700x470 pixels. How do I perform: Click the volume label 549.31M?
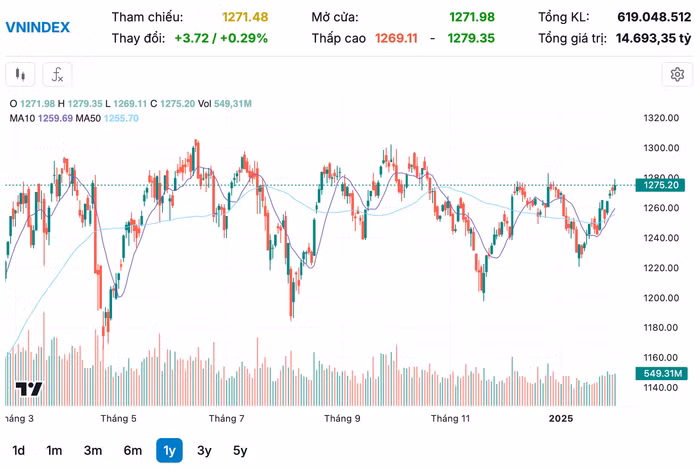tap(661, 373)
